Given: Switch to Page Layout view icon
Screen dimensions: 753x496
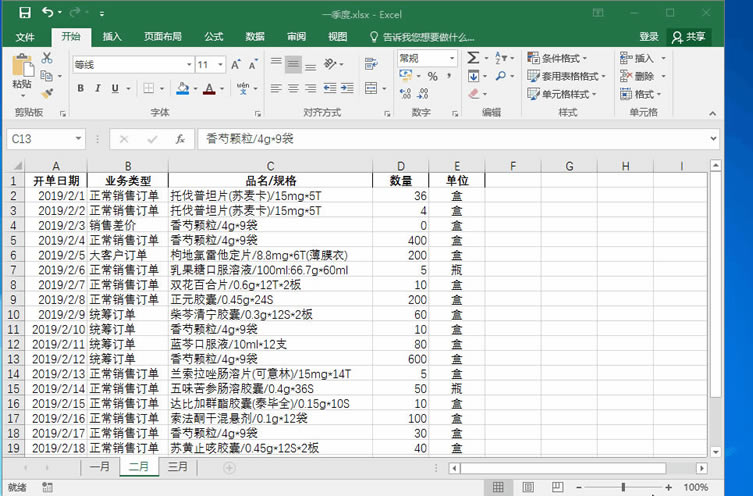Looking at the screenshot, I should (528, 487).
